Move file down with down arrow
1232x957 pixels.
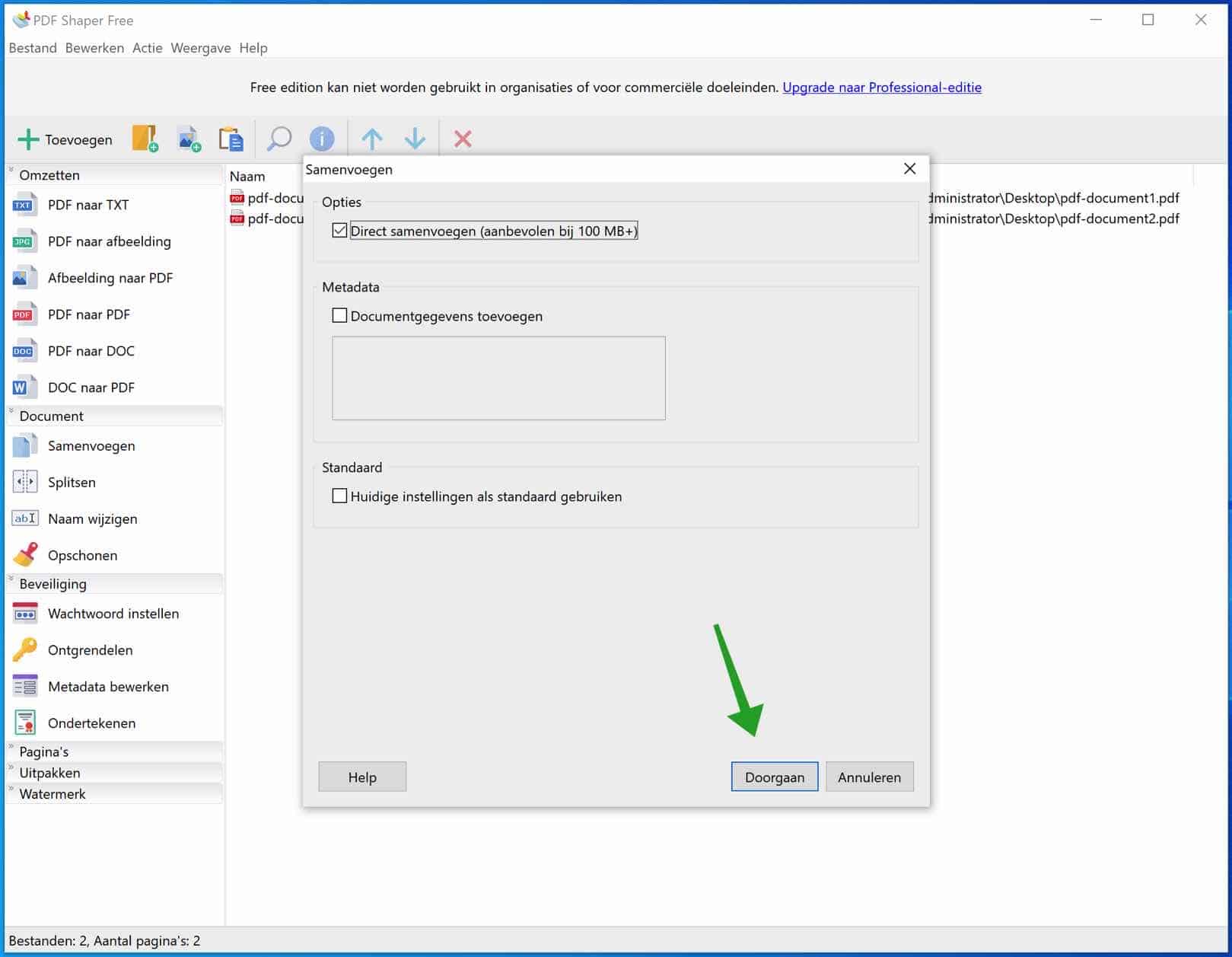point(415,139)
